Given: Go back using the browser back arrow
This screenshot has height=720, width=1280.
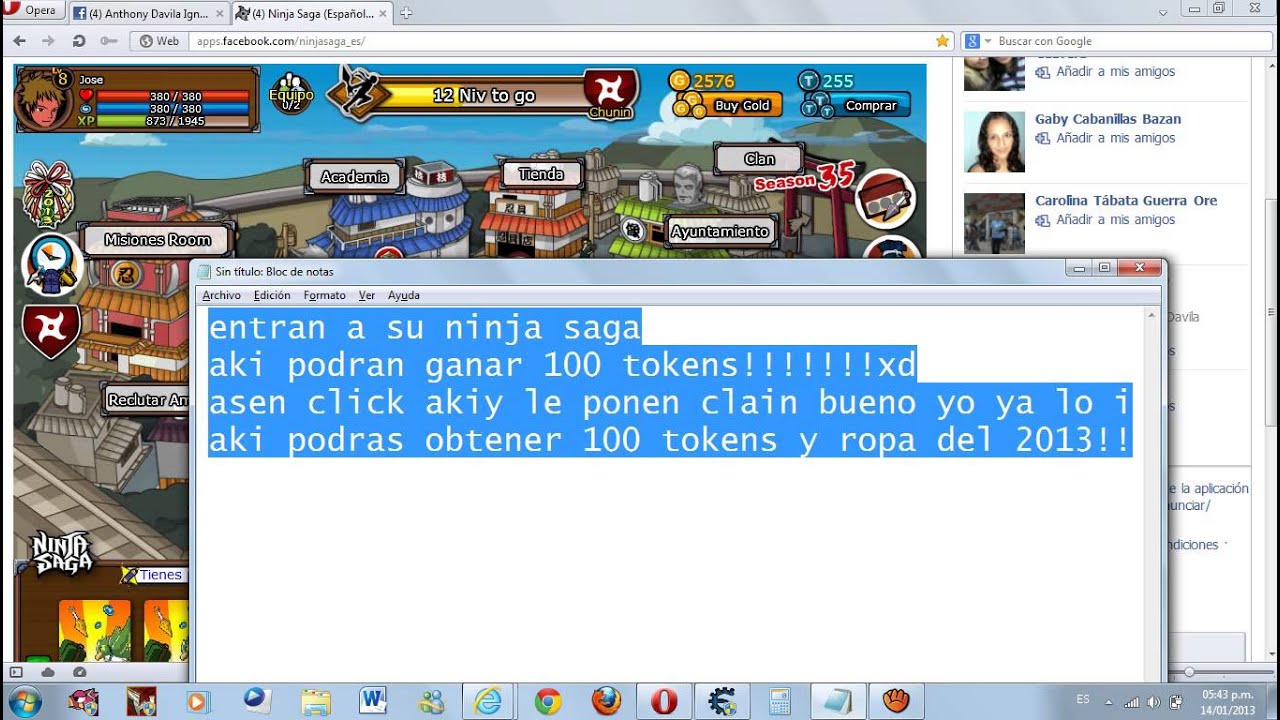Looking at the screenshot, I should (x=19, y=41).
